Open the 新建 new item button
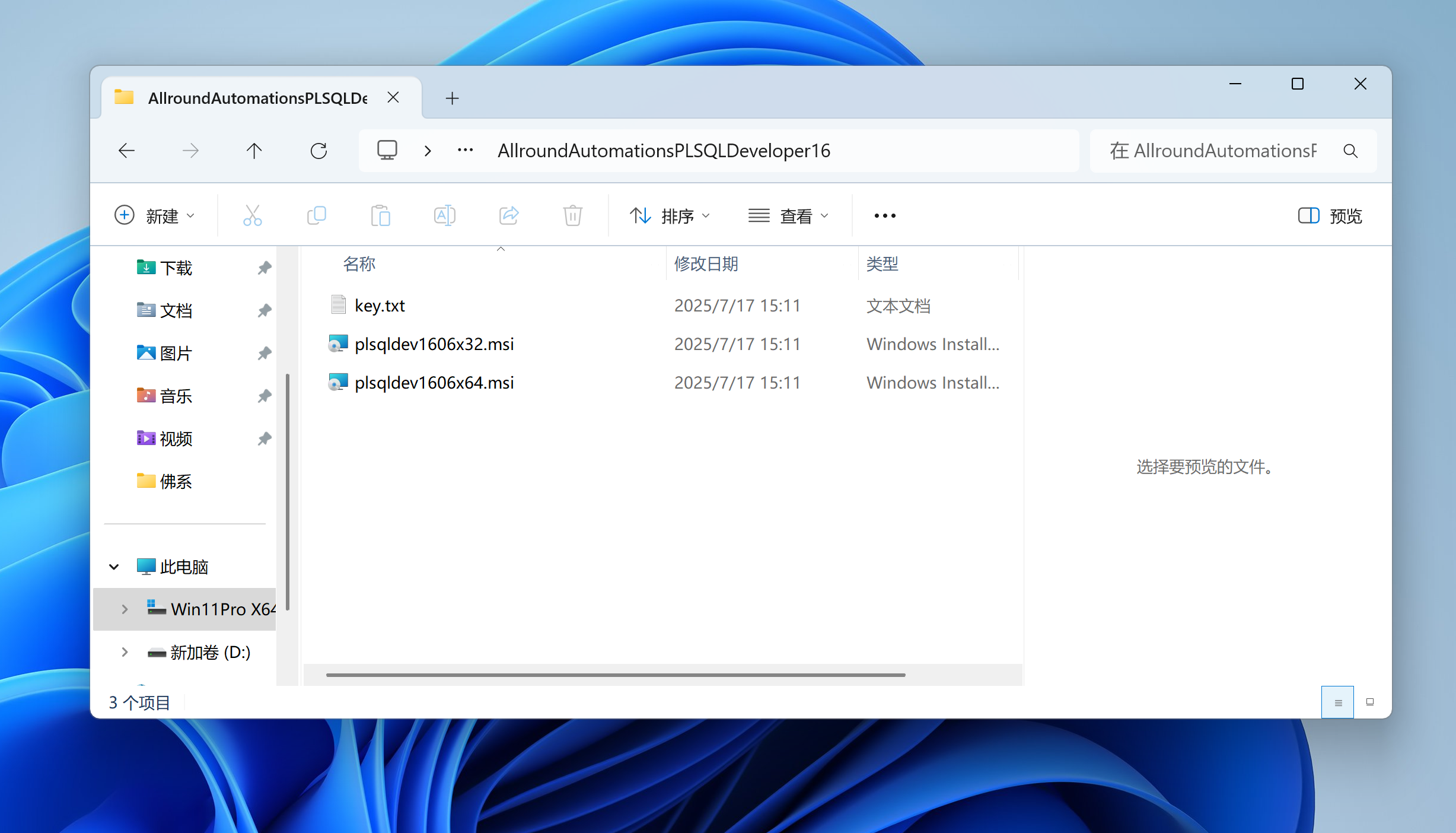Viewport: 1456px width, 833px height. coord(155,215)
